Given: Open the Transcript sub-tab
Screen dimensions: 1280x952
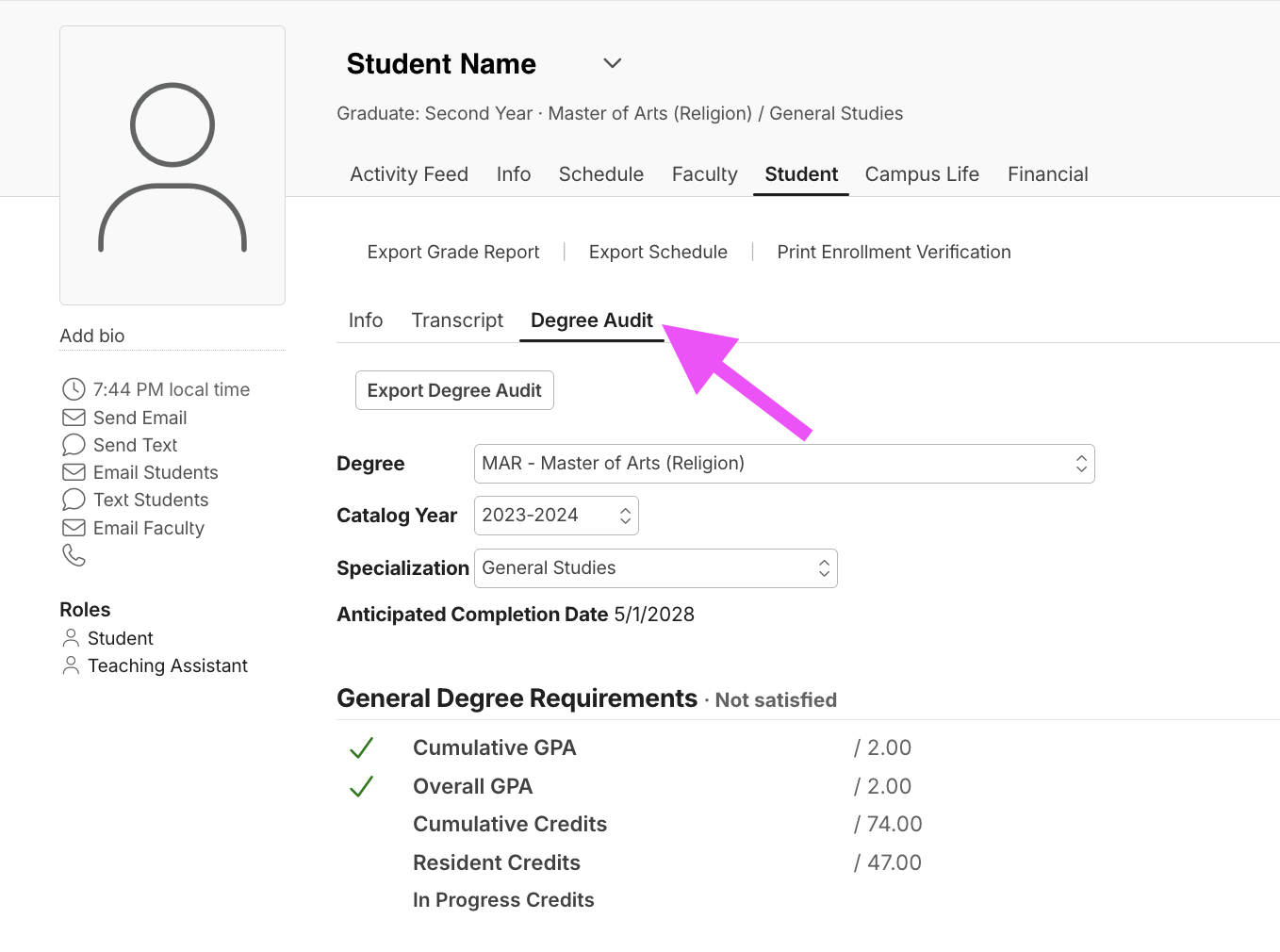Looking at the screenshot, I should coord(457,320).
